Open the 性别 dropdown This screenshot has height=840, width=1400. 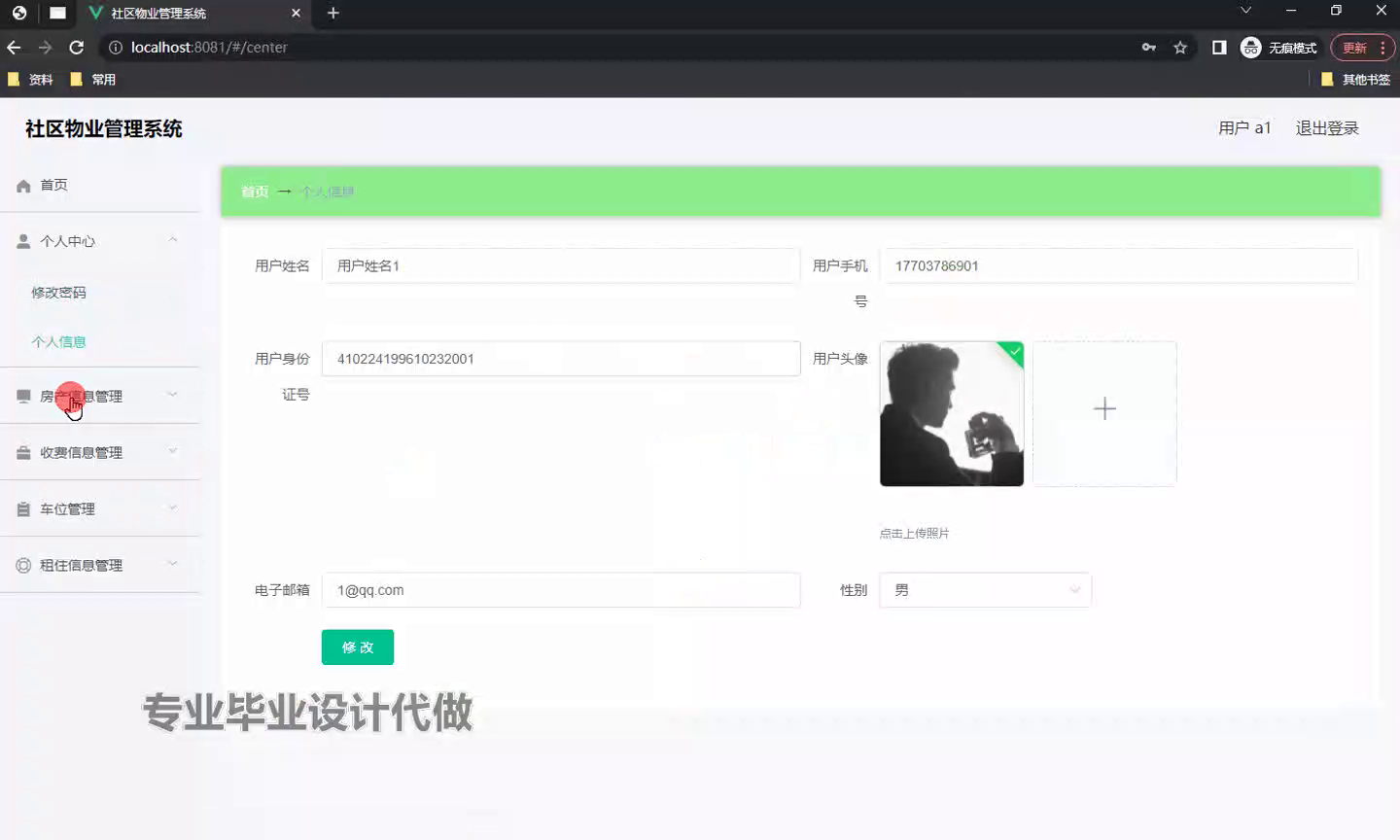tap(985, 590)
